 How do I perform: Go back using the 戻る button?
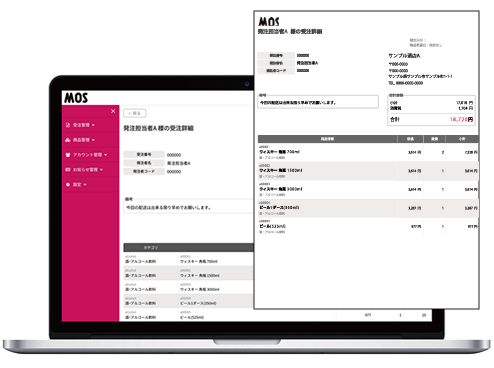[135, 113]
